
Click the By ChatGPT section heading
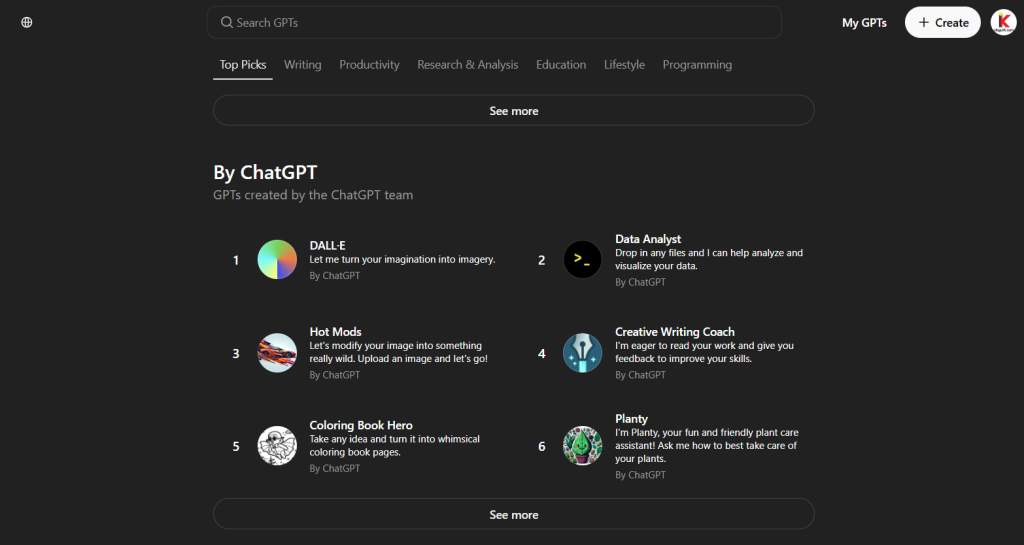tap(265, 172)
